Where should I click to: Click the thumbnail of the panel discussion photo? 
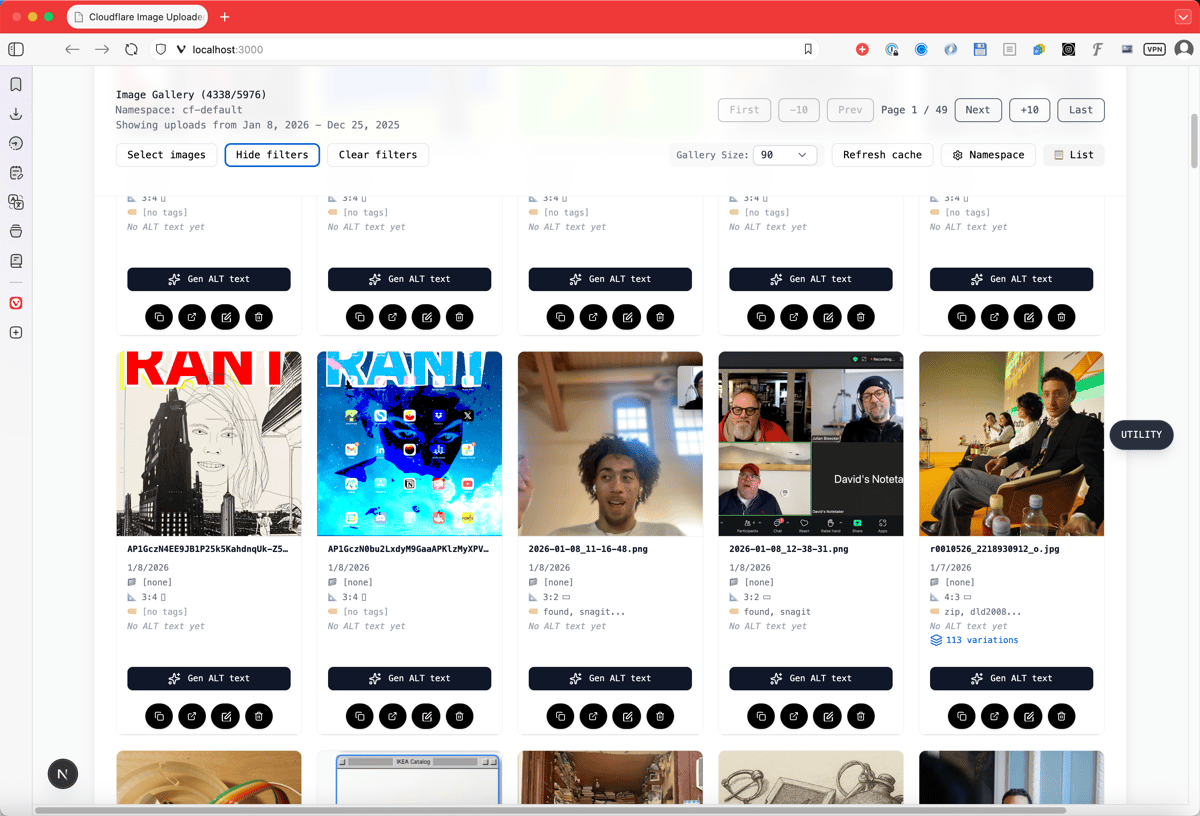point(1011,443)
